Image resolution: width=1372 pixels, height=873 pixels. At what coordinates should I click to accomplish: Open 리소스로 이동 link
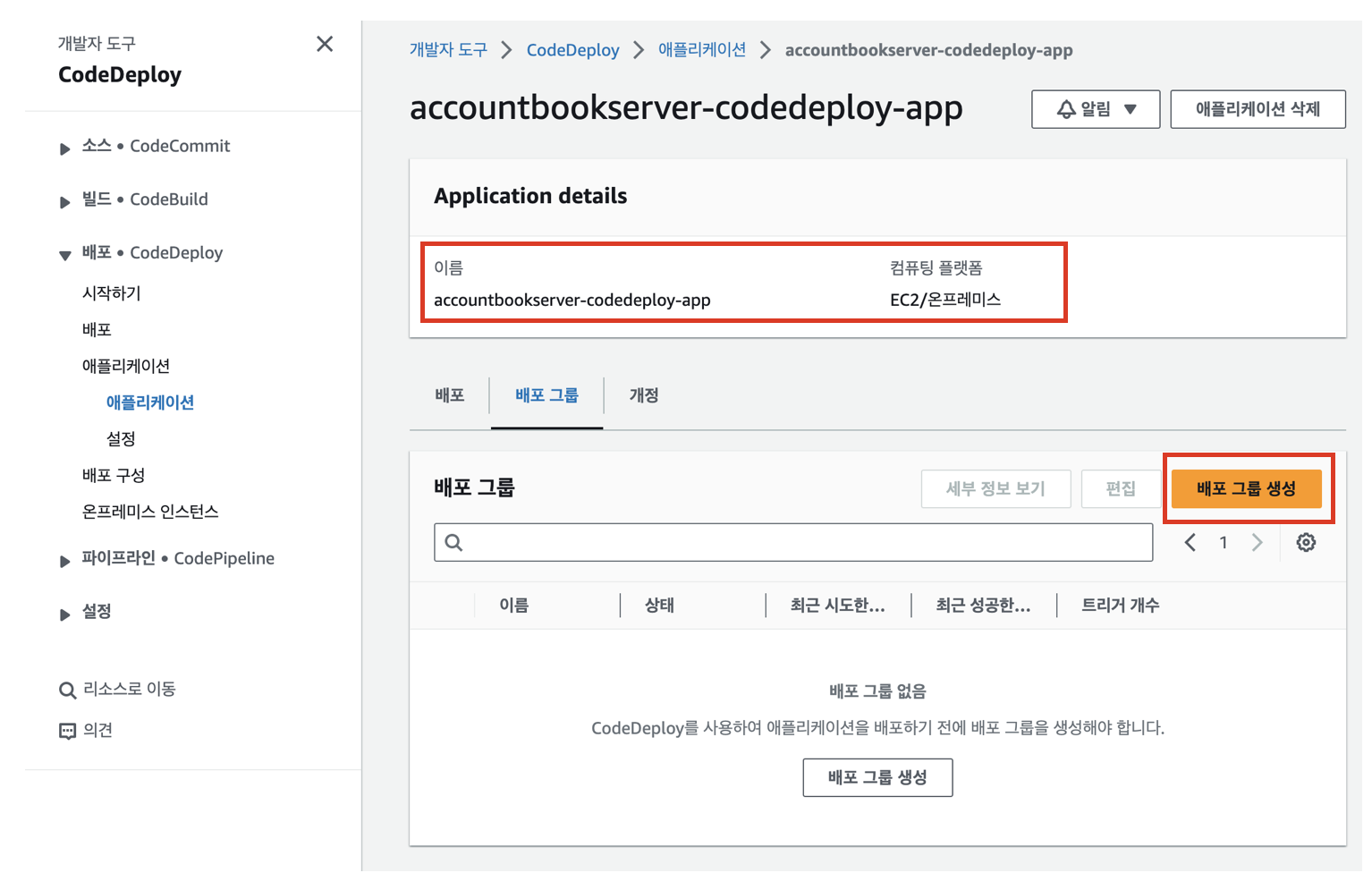click(x=130, y=689)
